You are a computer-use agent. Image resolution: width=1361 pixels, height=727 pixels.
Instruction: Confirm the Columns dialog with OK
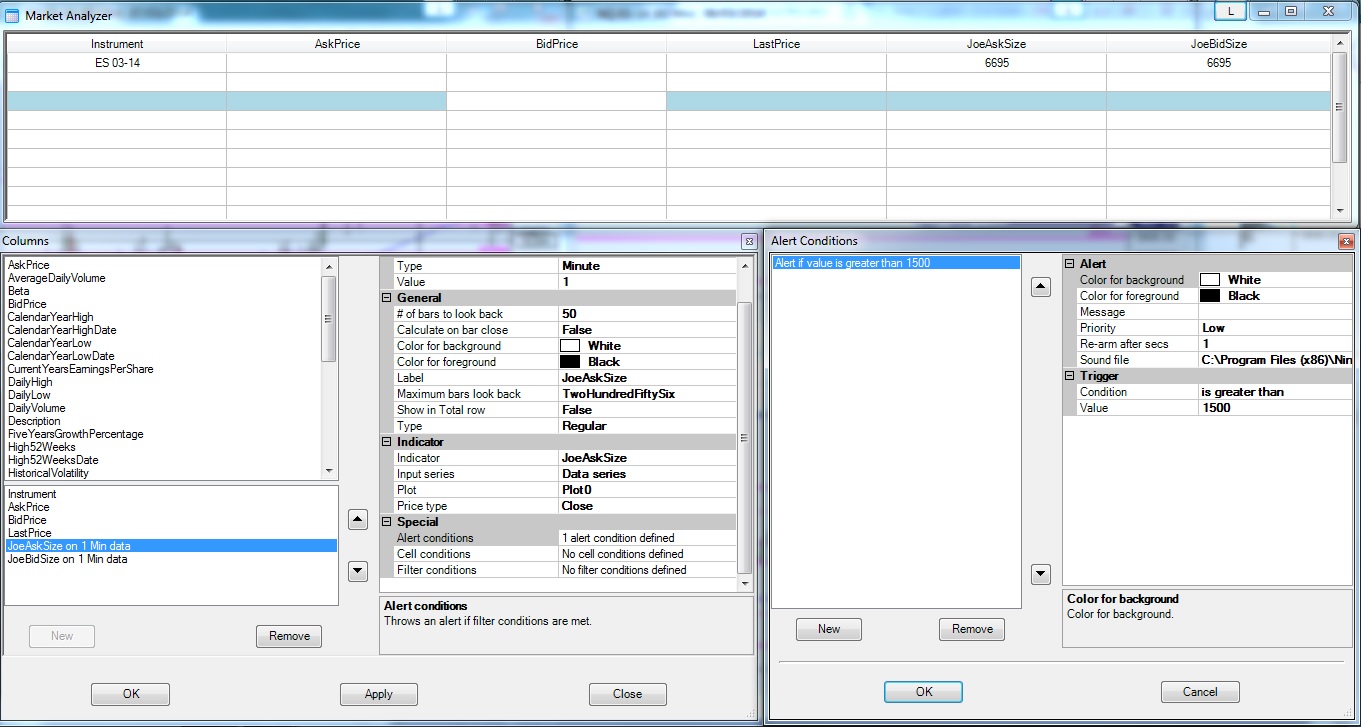point(131,694)
